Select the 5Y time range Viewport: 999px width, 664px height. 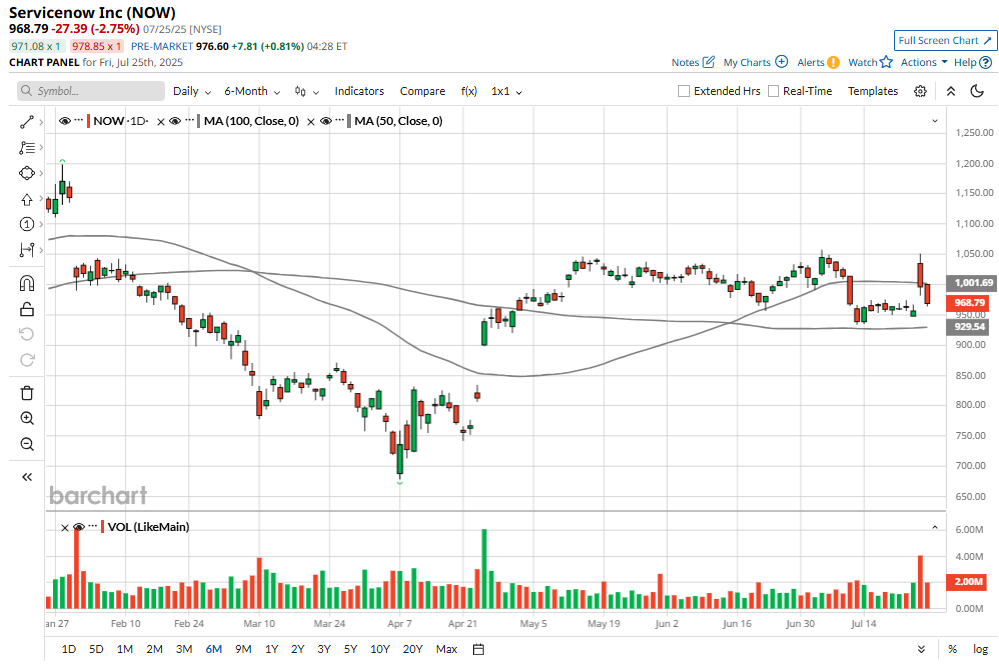[x=350, y=649]
